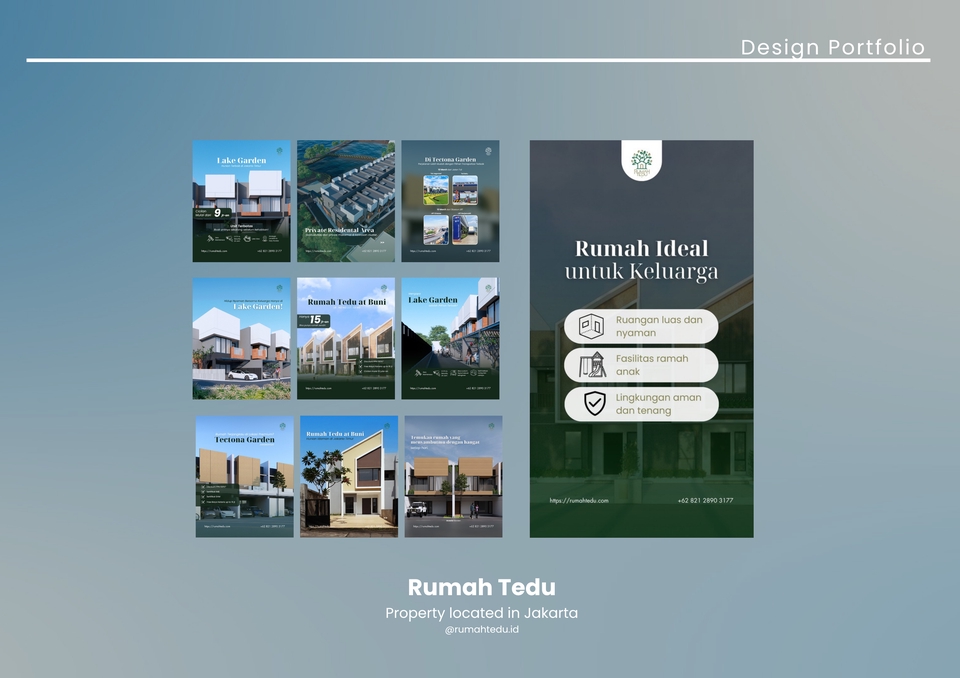Viewport: 960px width, 678px height.
Task: Click the Ruangan luas dan nyaman pill
Action: point(641,326)
